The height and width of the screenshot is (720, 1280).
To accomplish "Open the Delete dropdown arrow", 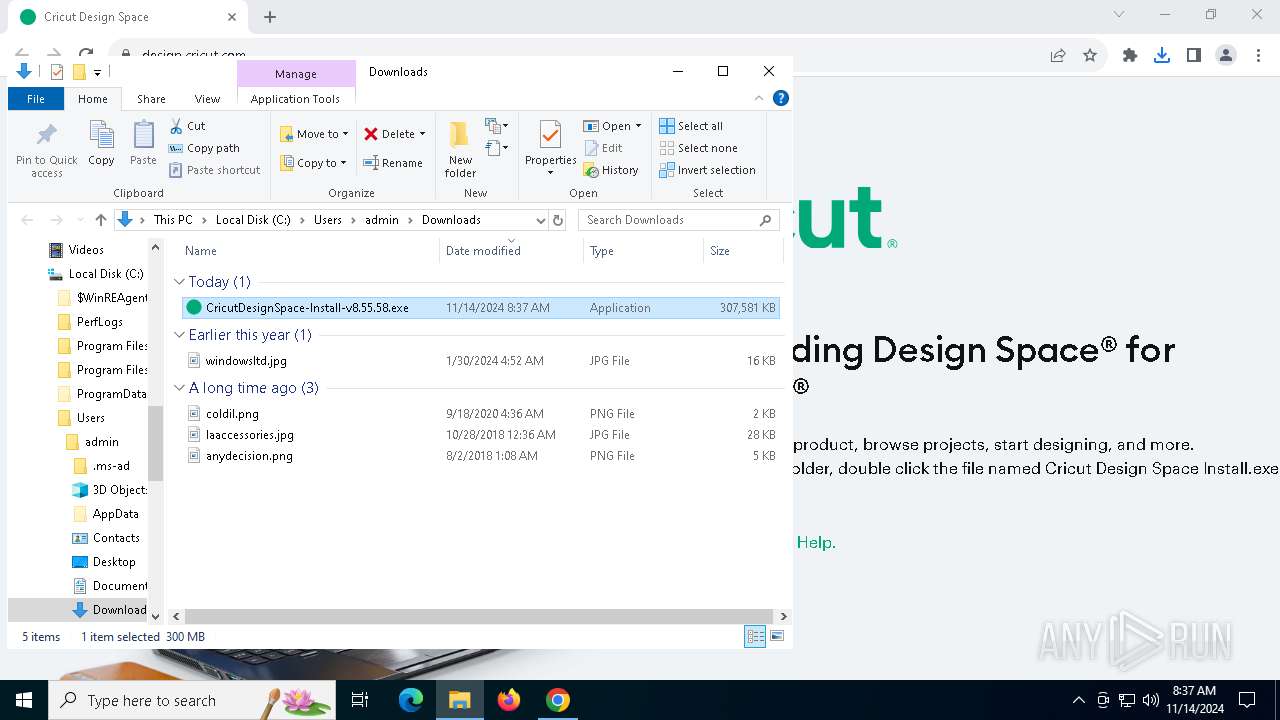I will [x=422, y=134].
